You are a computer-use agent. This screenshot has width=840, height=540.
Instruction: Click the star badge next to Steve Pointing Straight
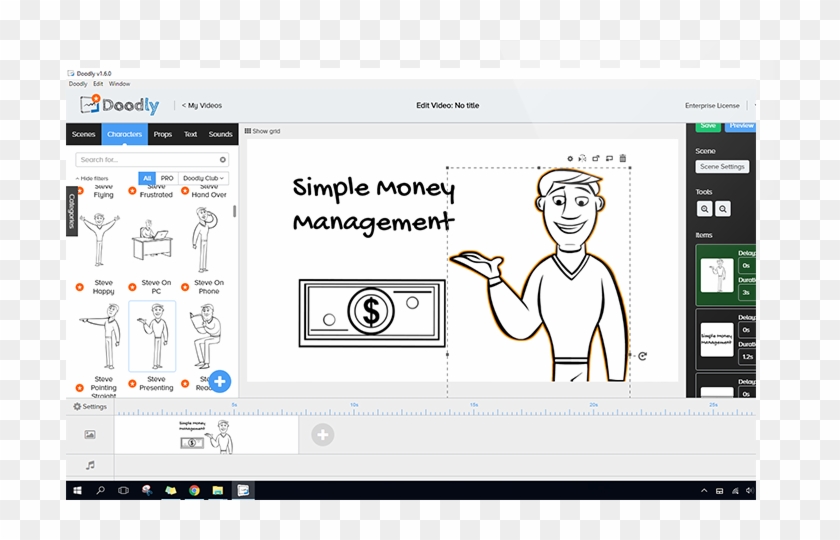tap(79, 388)
